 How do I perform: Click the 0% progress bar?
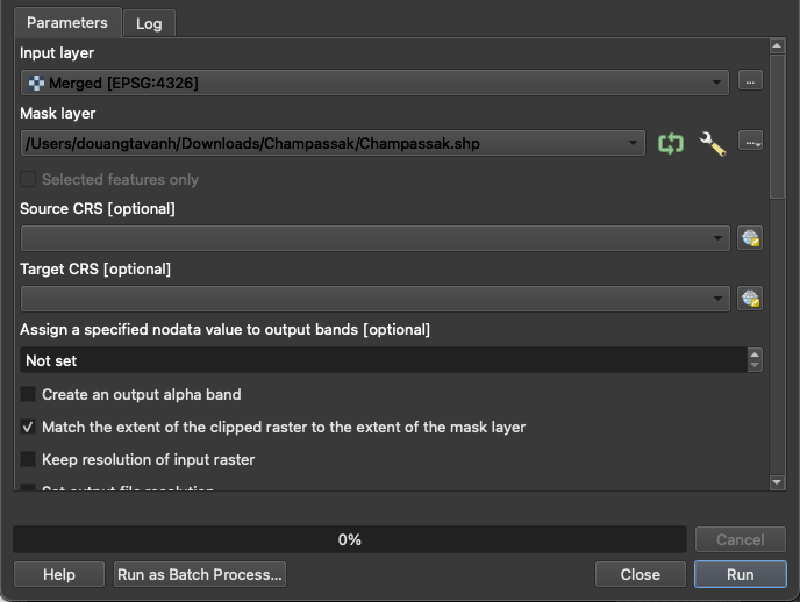tap(349, 540)
